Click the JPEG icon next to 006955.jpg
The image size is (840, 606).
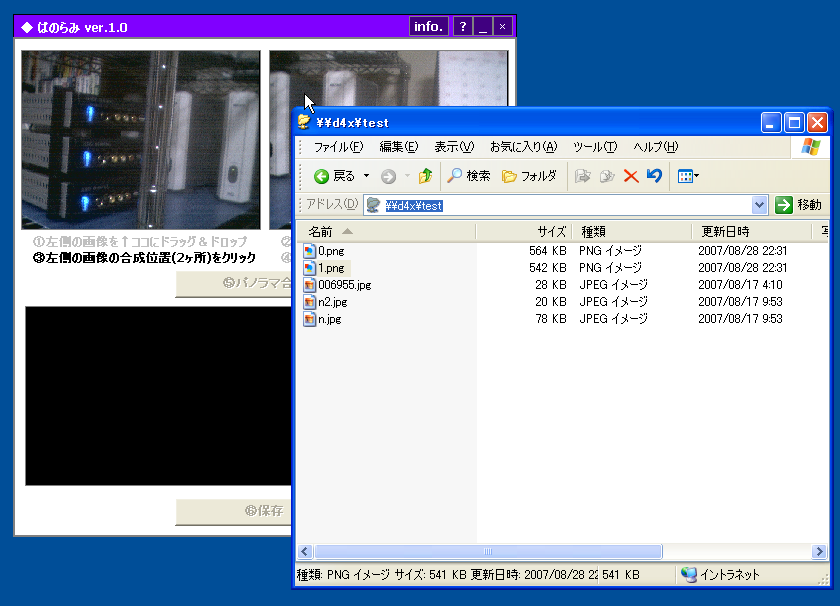point(309,285)
